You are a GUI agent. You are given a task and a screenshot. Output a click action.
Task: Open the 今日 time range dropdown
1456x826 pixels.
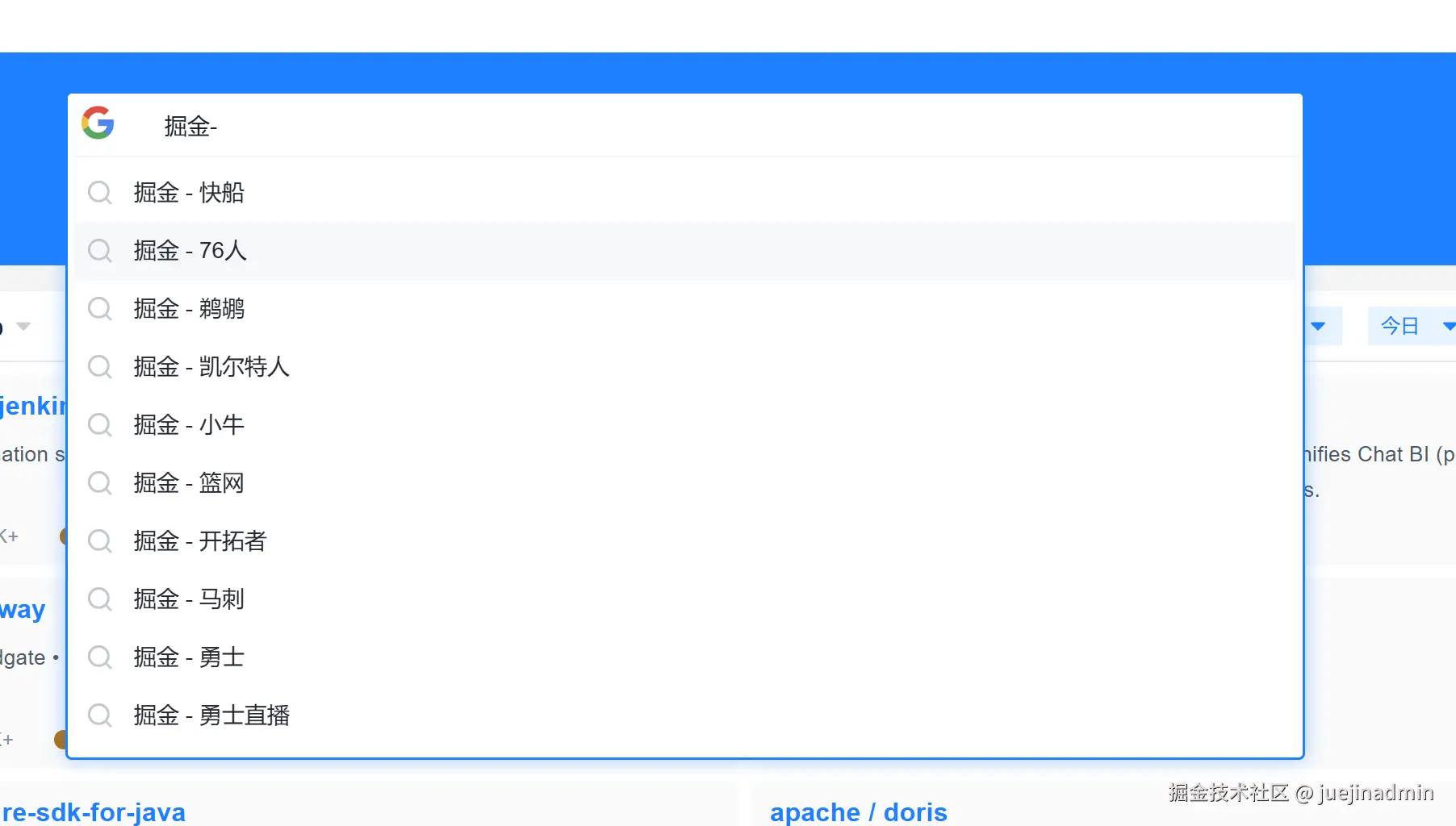tap(1412, 326)
